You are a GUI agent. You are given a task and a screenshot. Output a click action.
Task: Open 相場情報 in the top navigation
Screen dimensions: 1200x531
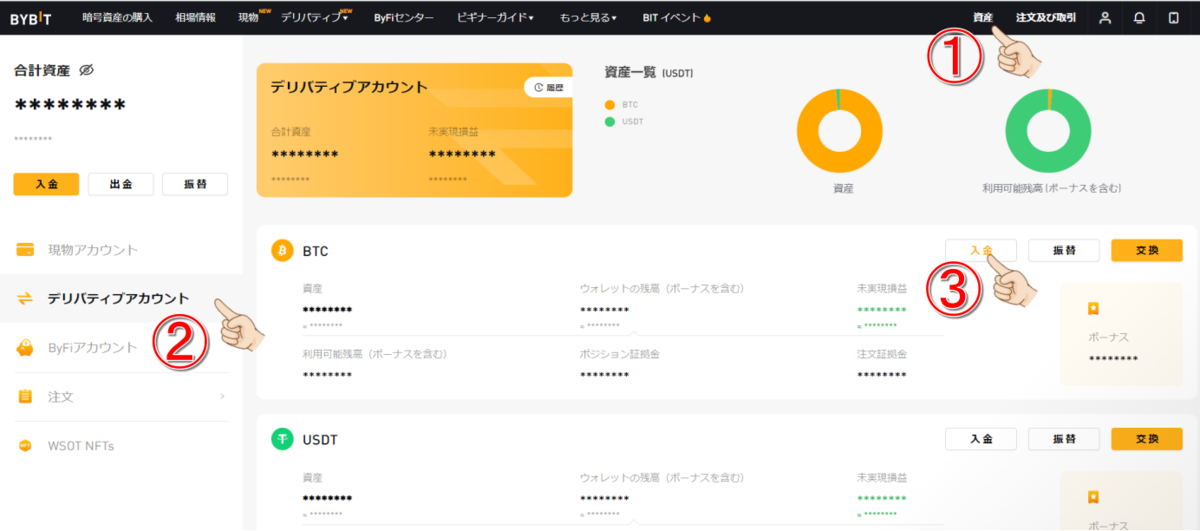(195, 18)
